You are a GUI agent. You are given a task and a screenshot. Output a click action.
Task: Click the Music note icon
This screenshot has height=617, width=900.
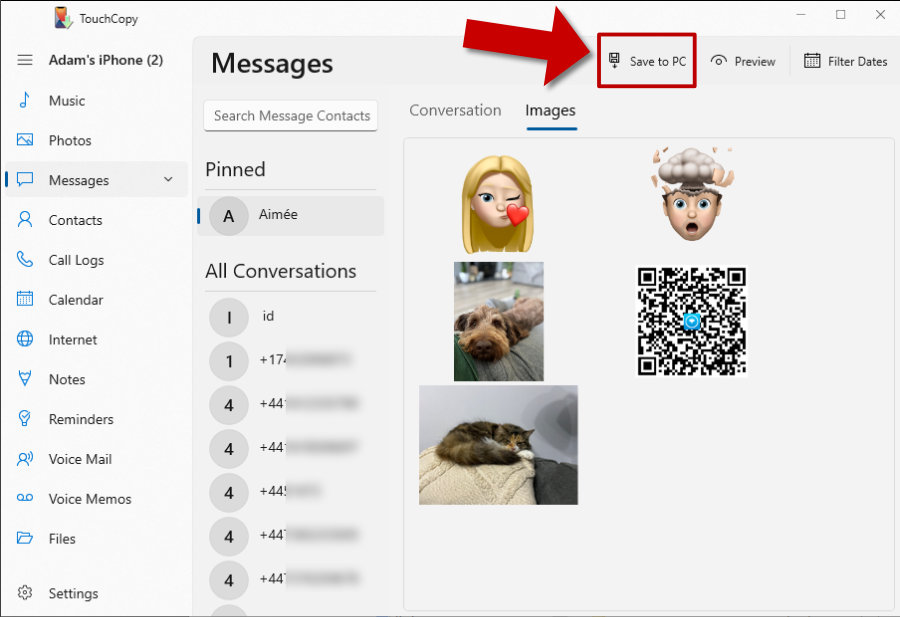click(24, 100)
